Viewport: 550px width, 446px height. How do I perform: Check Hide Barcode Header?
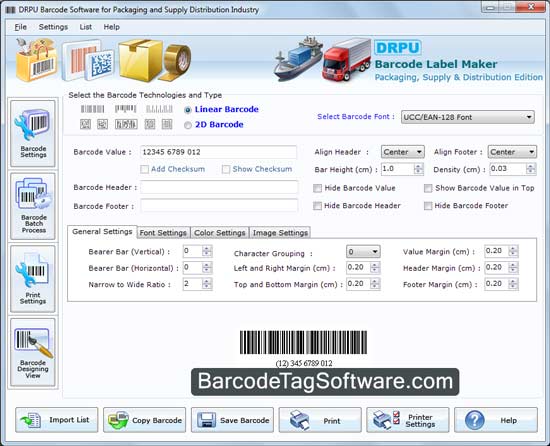pos(317,206)
